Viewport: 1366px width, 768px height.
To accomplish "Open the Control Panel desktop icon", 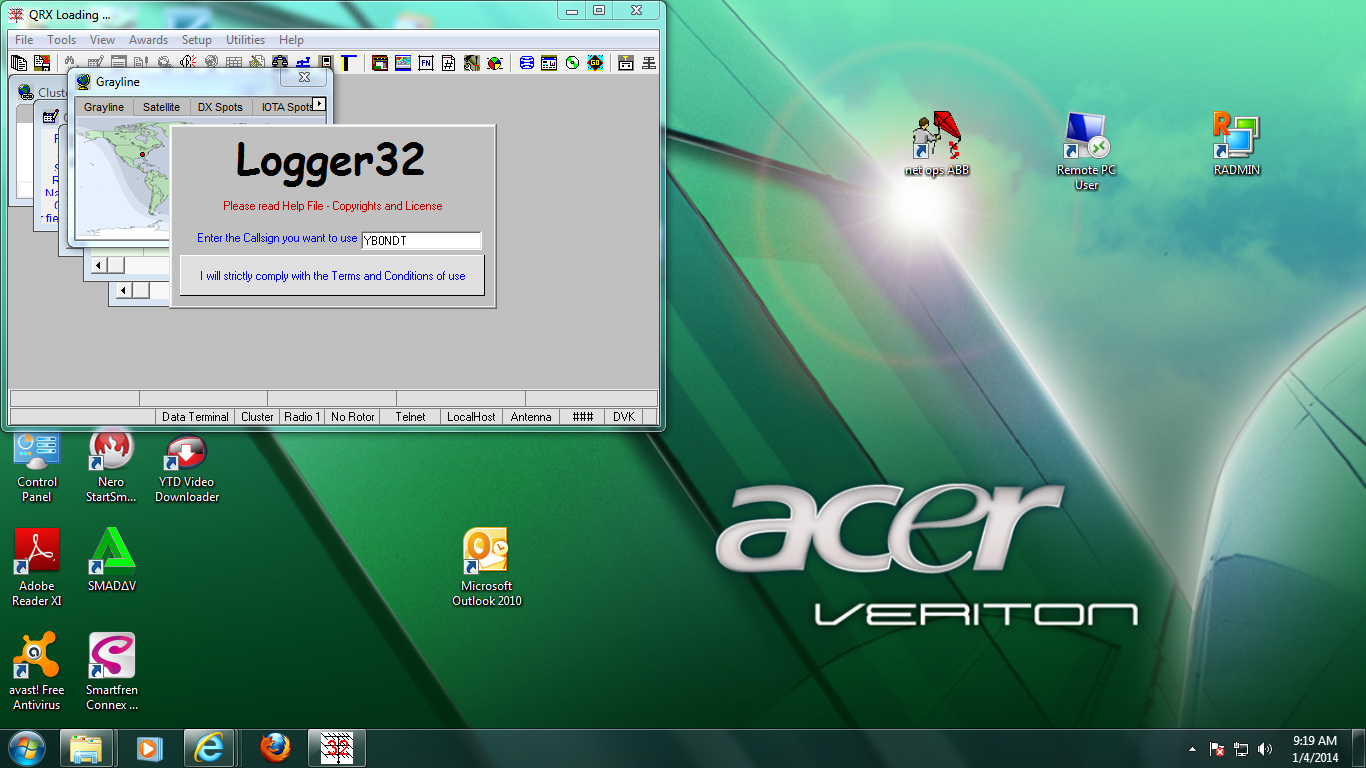I will [x=36, y=467].
